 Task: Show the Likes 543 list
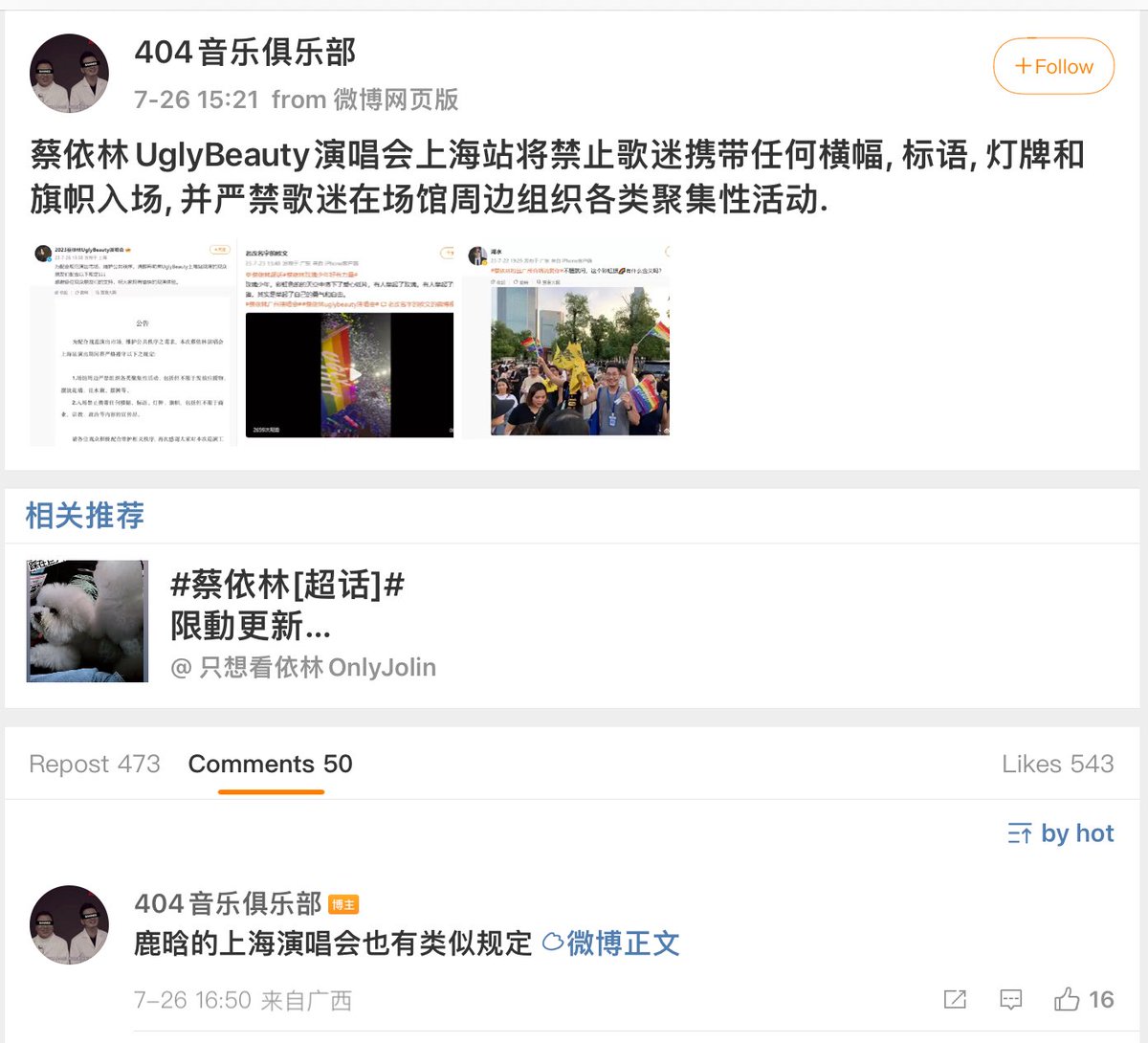pos(1058,764)
